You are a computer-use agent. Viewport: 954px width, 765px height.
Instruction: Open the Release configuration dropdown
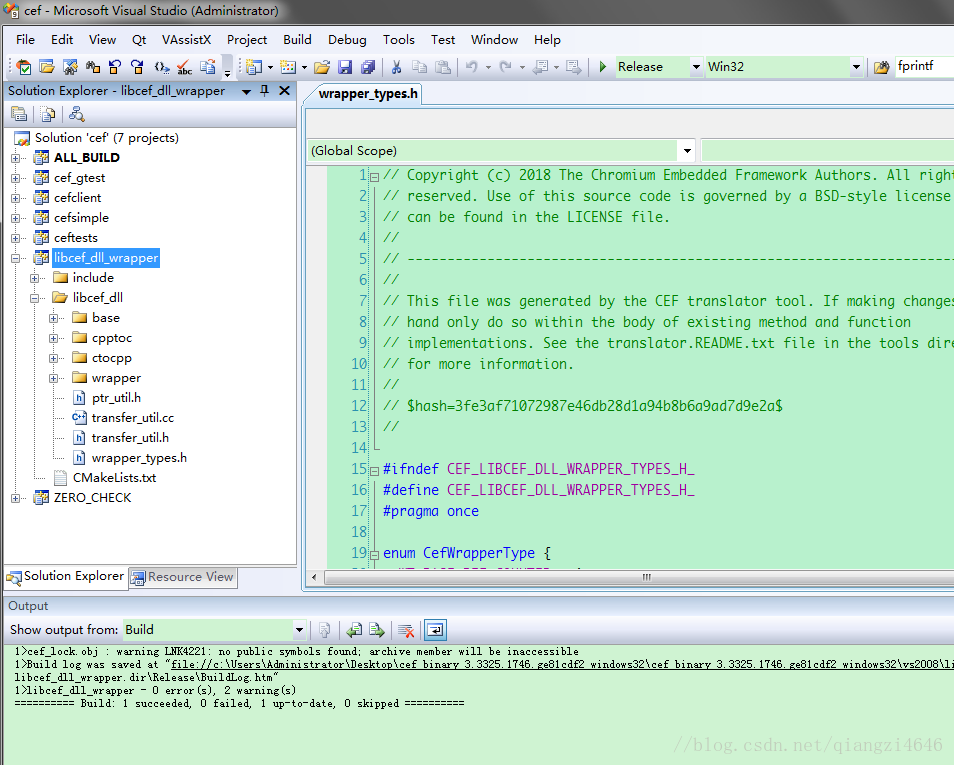(696, 67)
